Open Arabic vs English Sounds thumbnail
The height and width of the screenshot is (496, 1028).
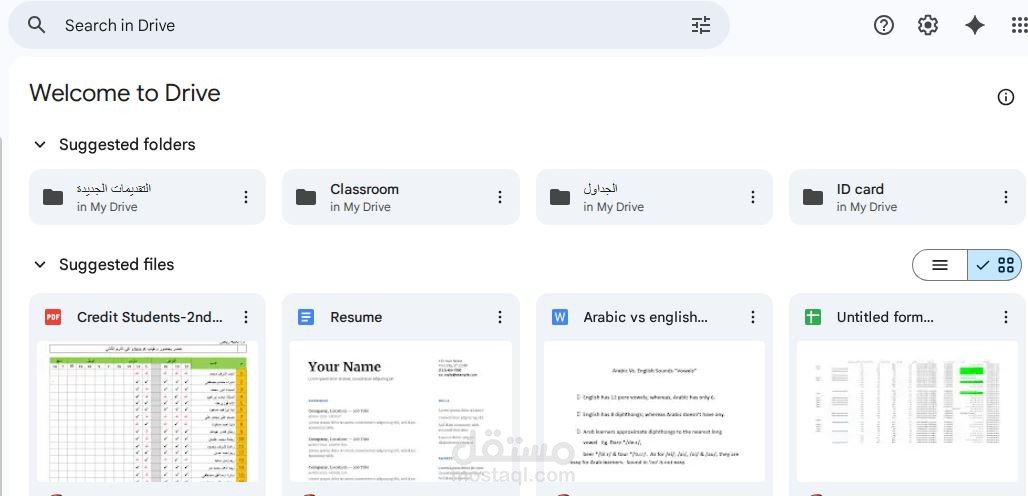click(x=654, y=411)
